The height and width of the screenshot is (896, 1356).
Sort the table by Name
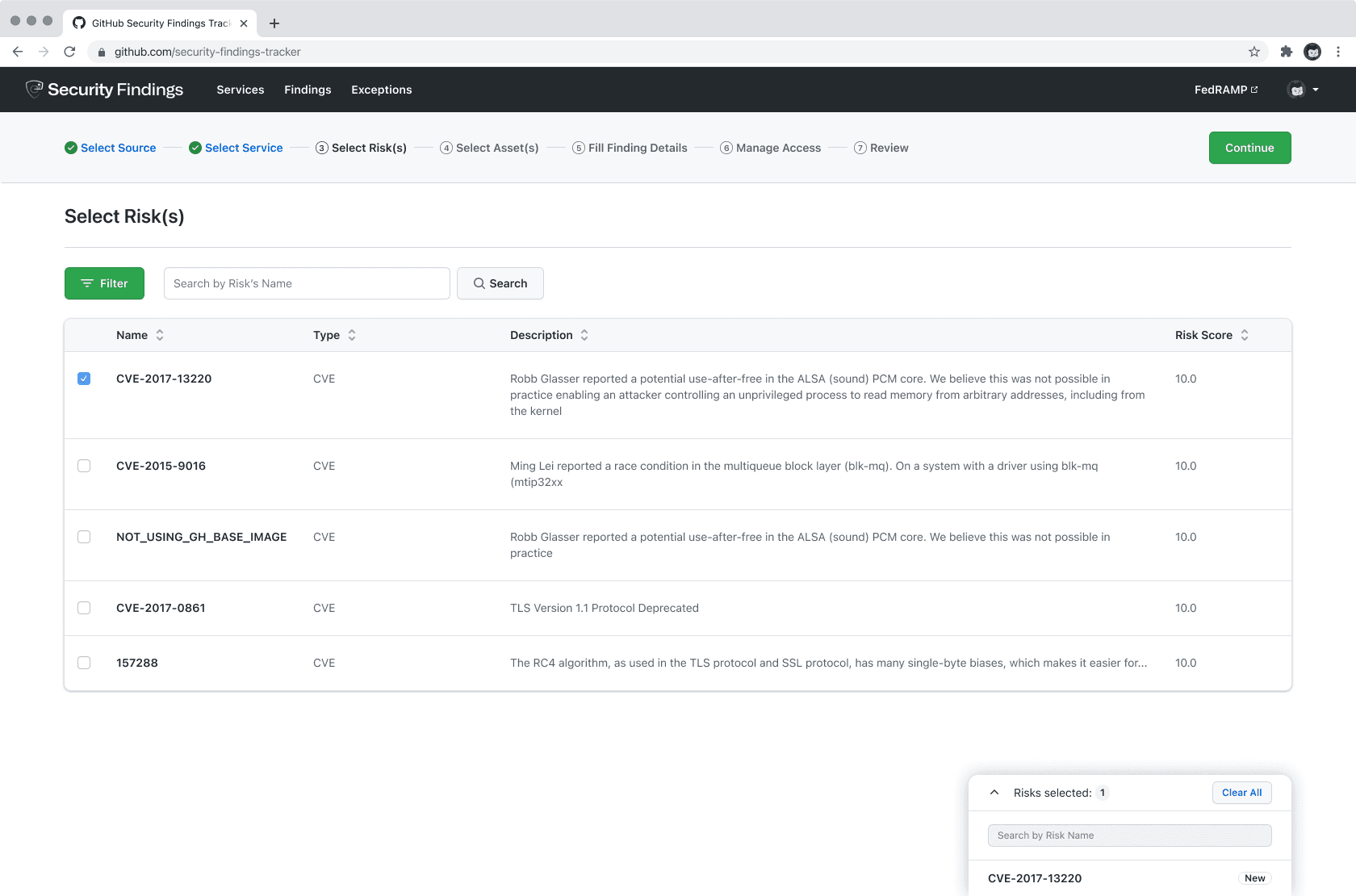160,335
